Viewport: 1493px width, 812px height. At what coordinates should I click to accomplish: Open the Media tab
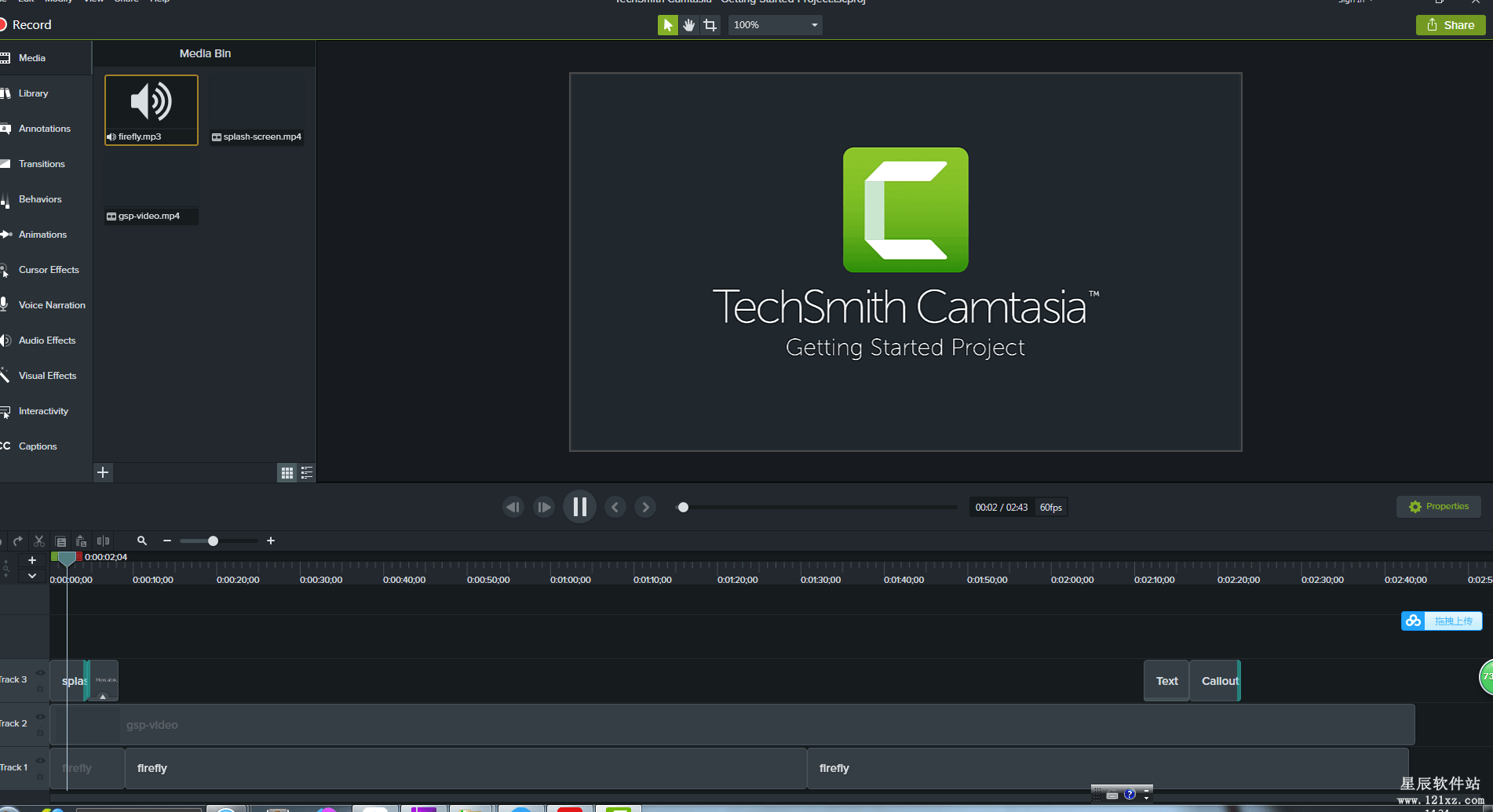46,58
